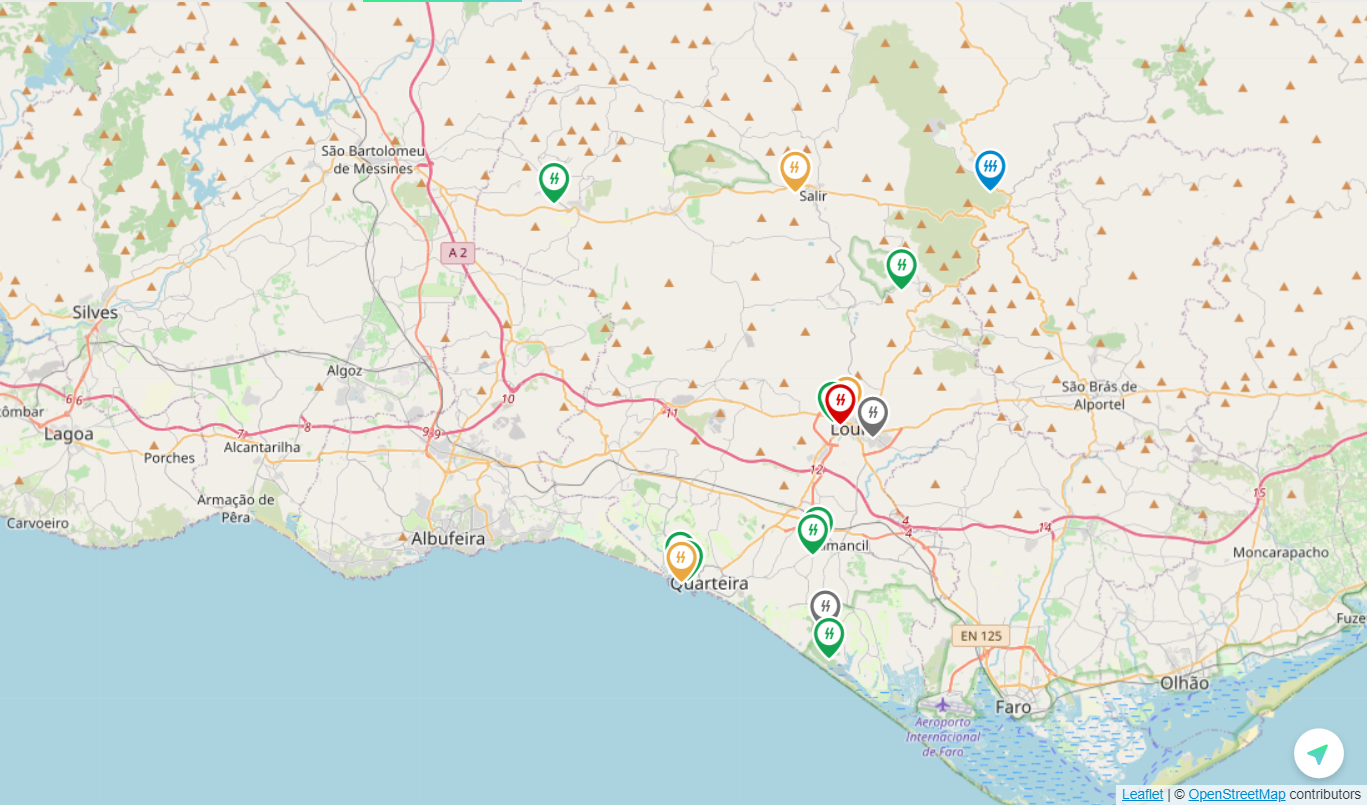Click the Aeroporto Internacional de Faro label
This screenshot has height=805, width=1367.
(943, 736)
